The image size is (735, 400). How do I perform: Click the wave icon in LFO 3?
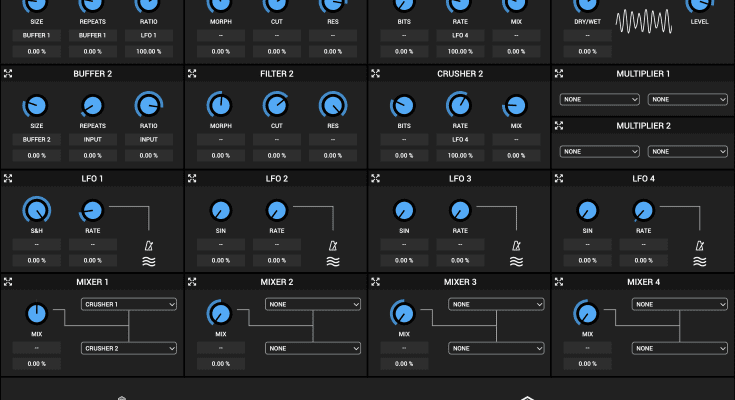516,261
